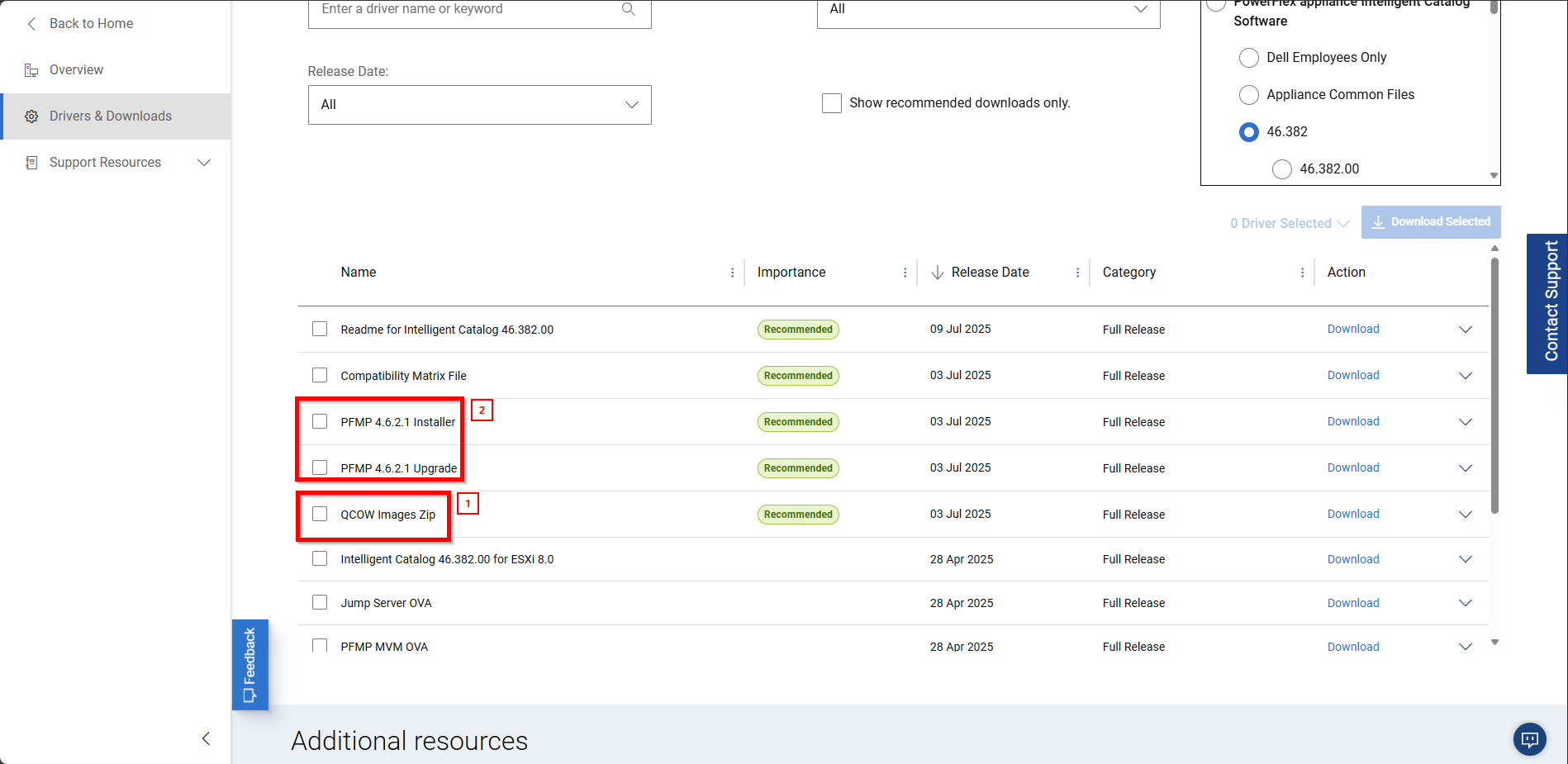Viewport: 1568px width, 764px height.
Task: Click the gear icon next to Drivers & Downloads
Action: (31, 116)
